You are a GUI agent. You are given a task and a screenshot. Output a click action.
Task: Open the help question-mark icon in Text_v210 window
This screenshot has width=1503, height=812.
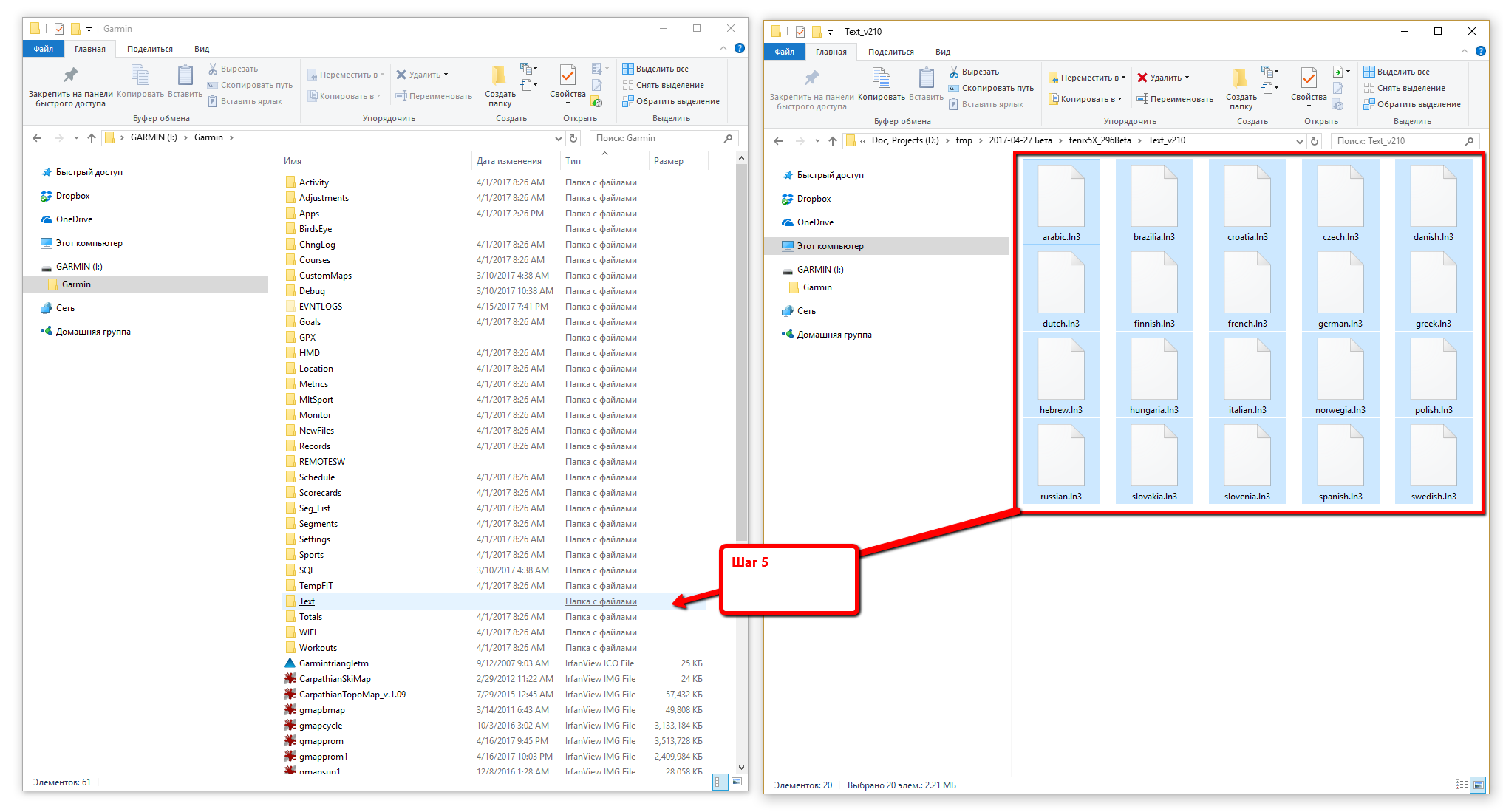coord(1480,51)
